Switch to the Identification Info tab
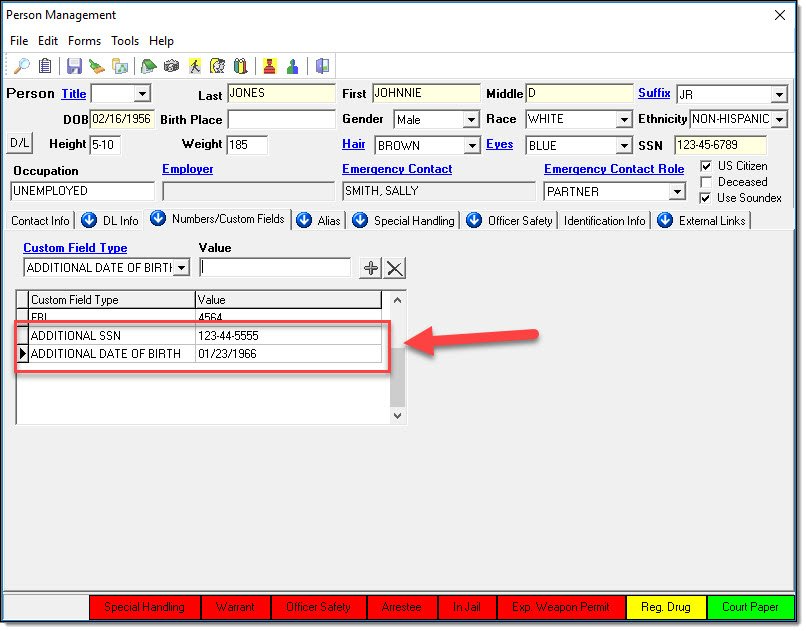 (x=604, y=221)
